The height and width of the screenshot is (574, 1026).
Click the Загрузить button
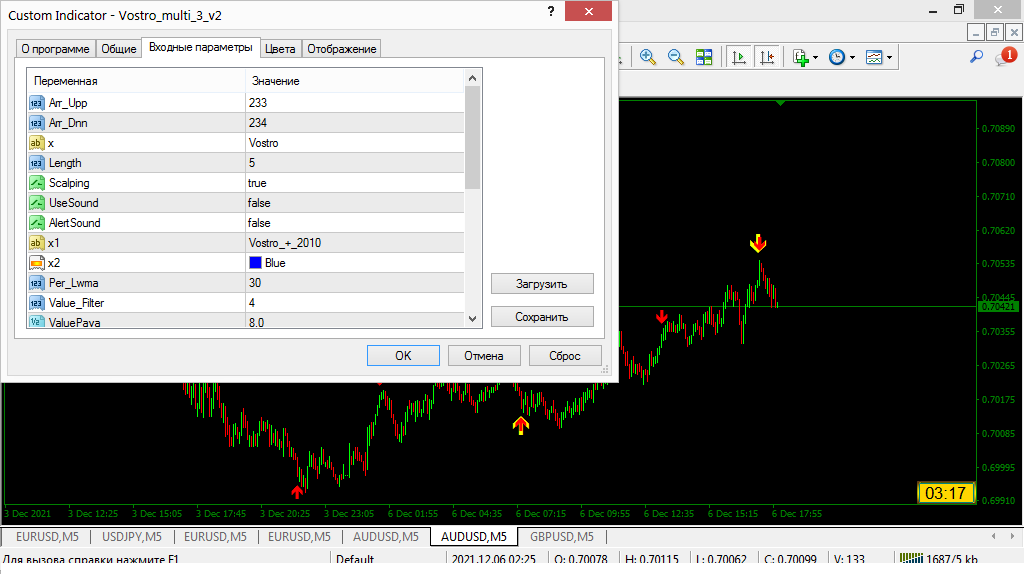(542, 283)
